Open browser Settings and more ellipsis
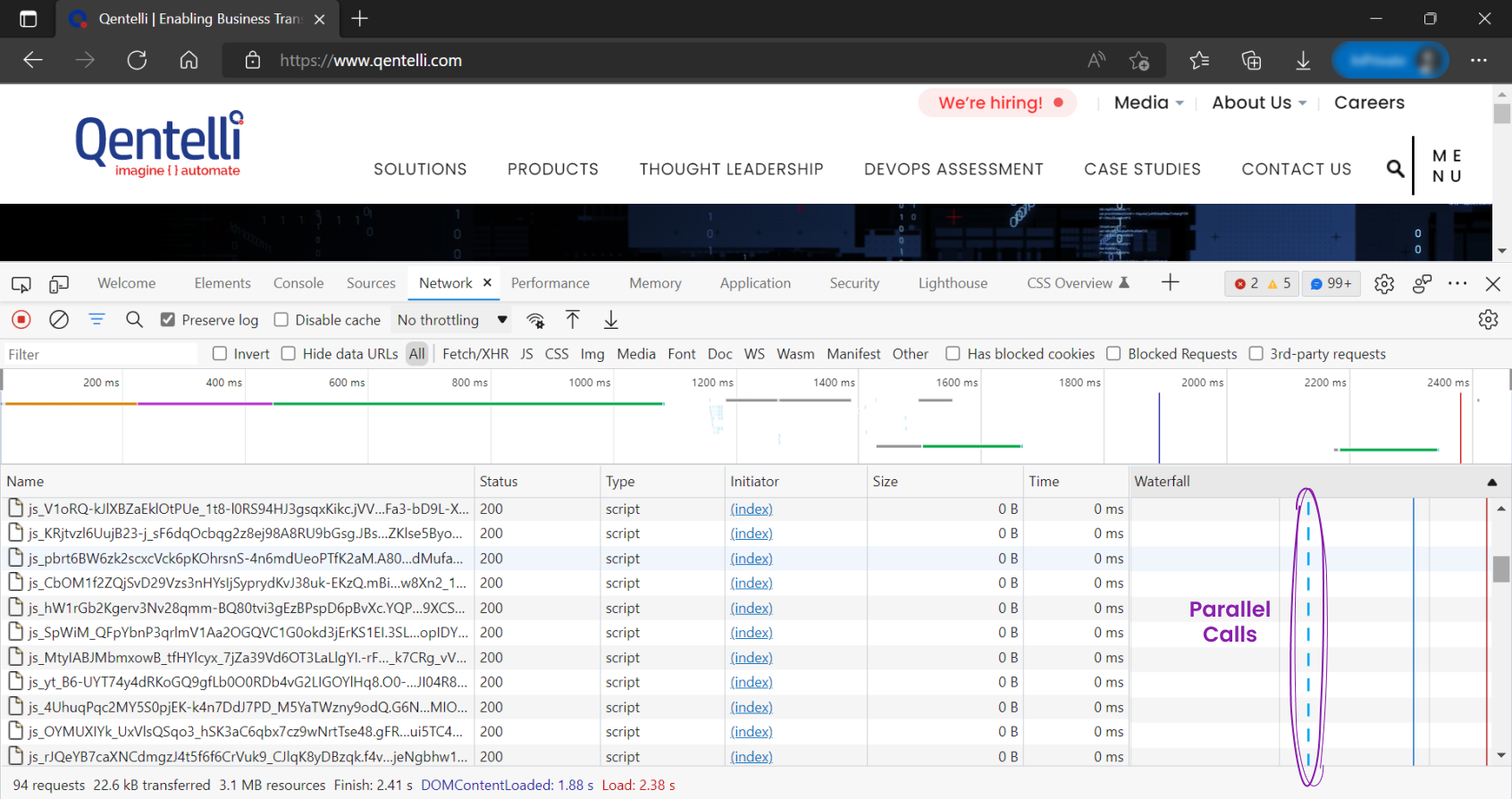Viewport: 1512px width, 799px height. (1479, 60)
